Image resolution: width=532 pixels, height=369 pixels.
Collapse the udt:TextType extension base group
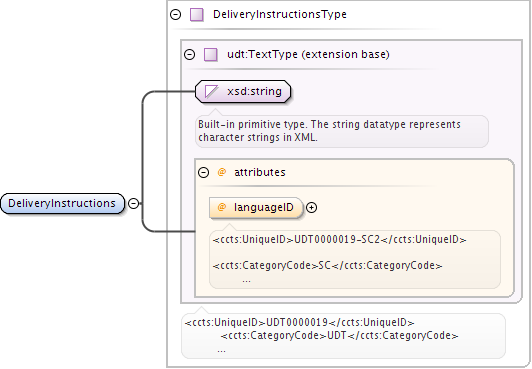click(189, 54)
